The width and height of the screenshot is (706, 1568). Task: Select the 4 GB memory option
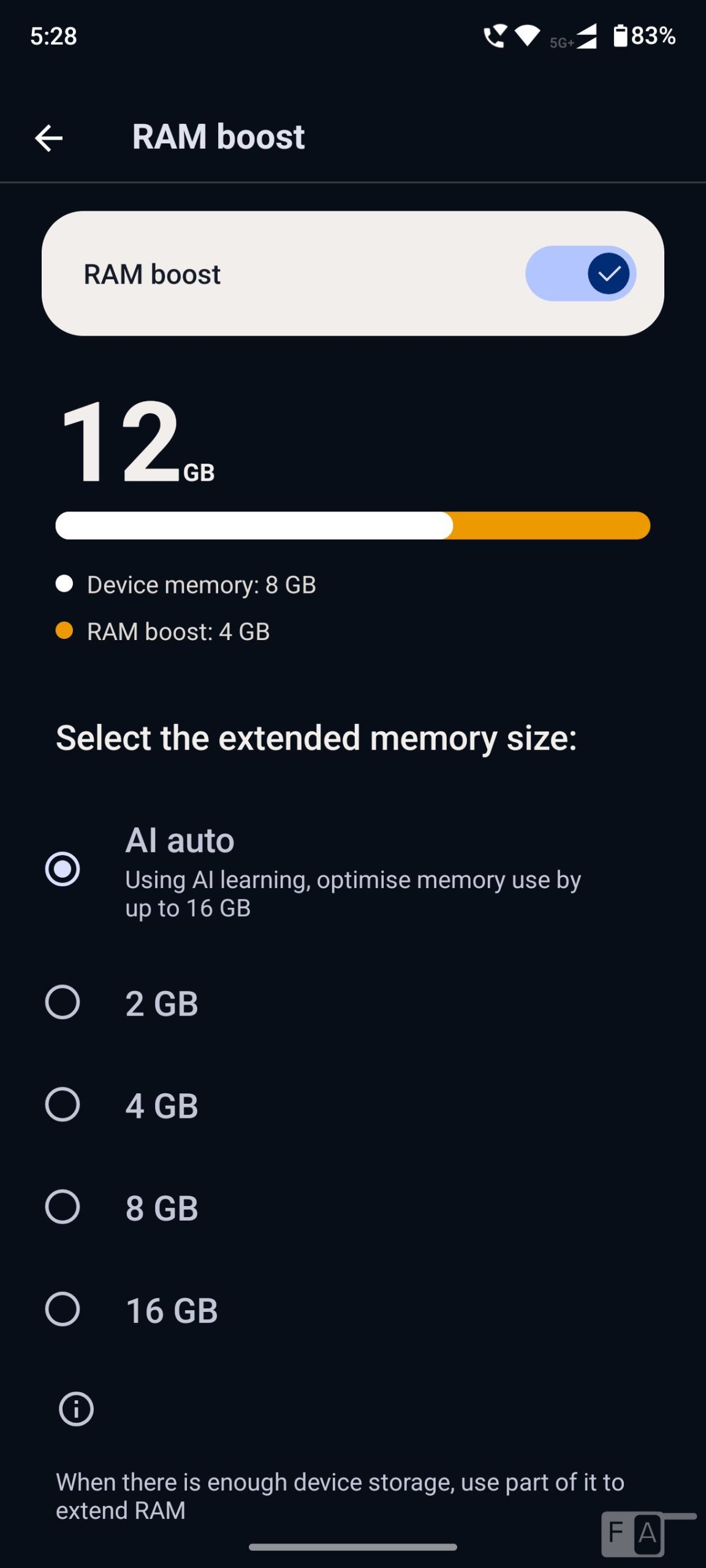tap(63, 1105)
